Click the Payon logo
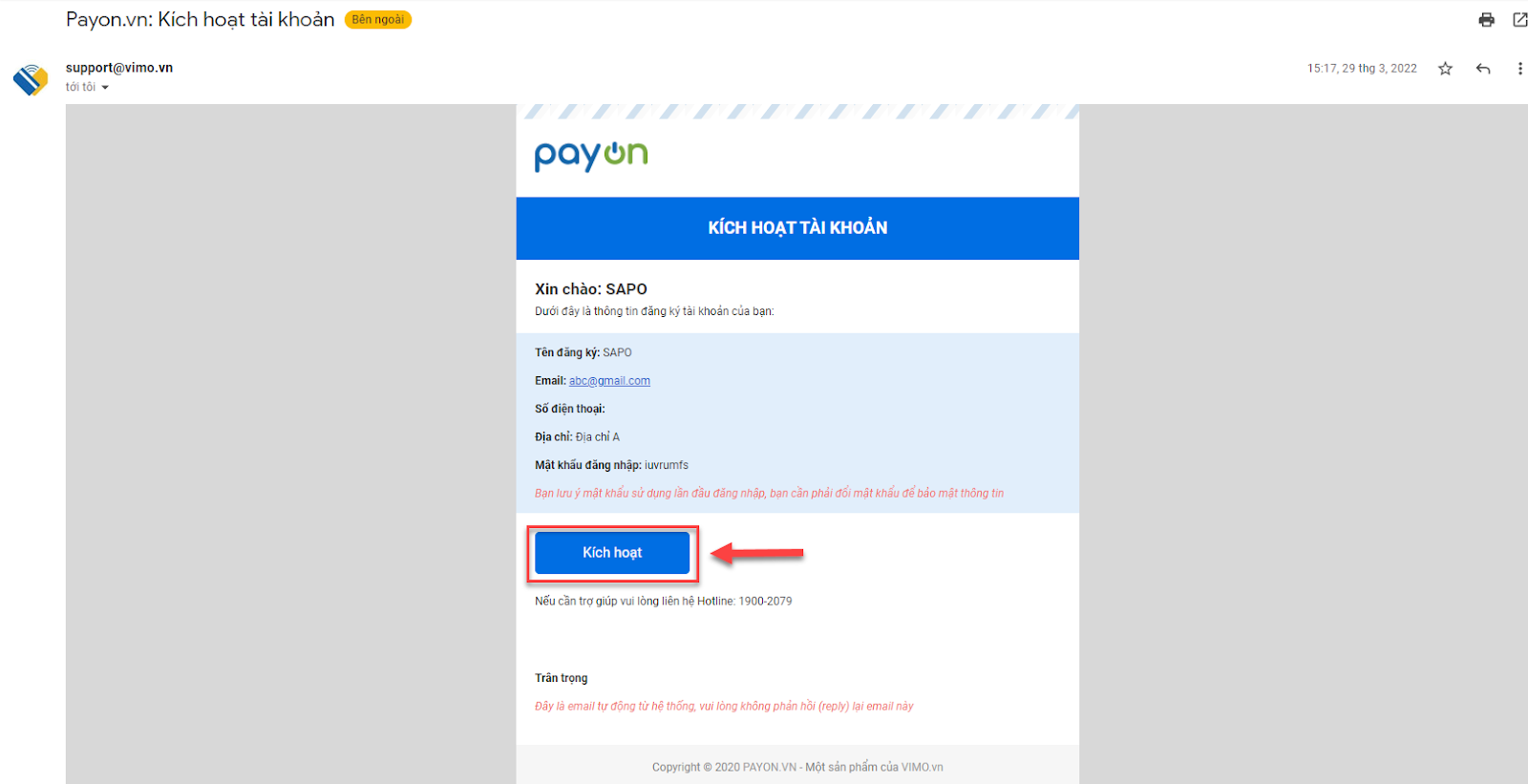This screenshot has height=784, width=1528. (x=591, y=156)
